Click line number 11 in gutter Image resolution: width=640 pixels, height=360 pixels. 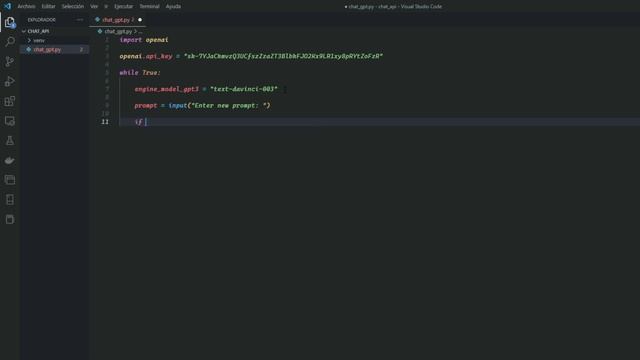point(105,122)
